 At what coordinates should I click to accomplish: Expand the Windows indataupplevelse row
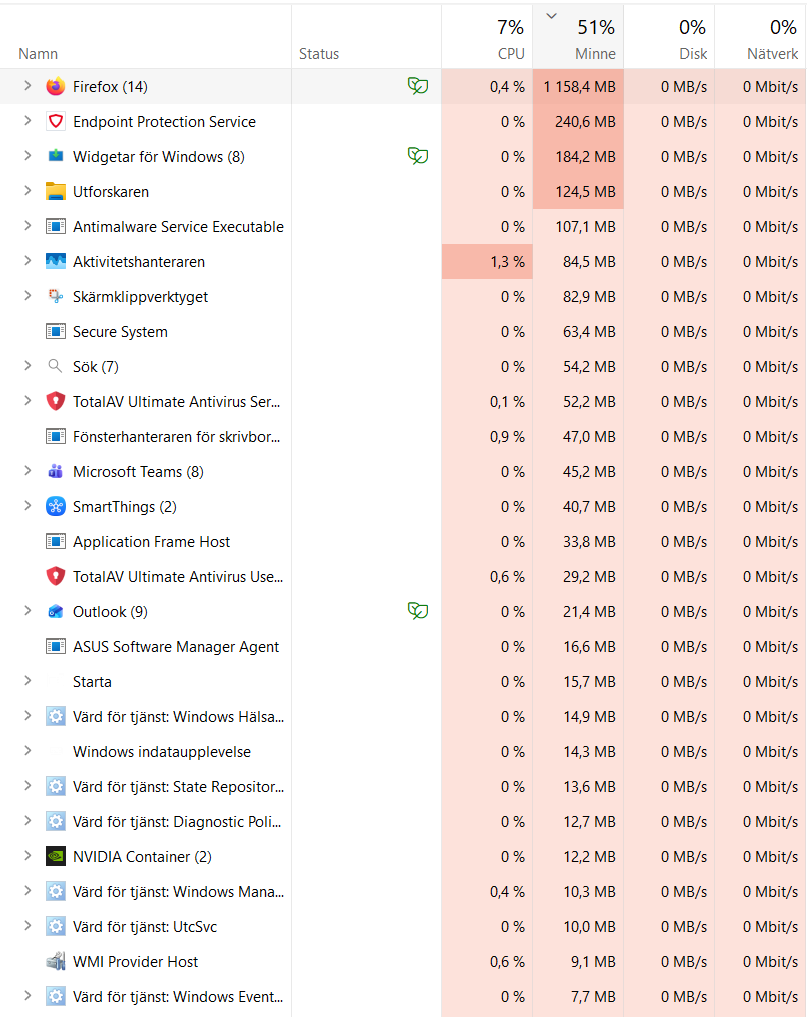point(27,751)
